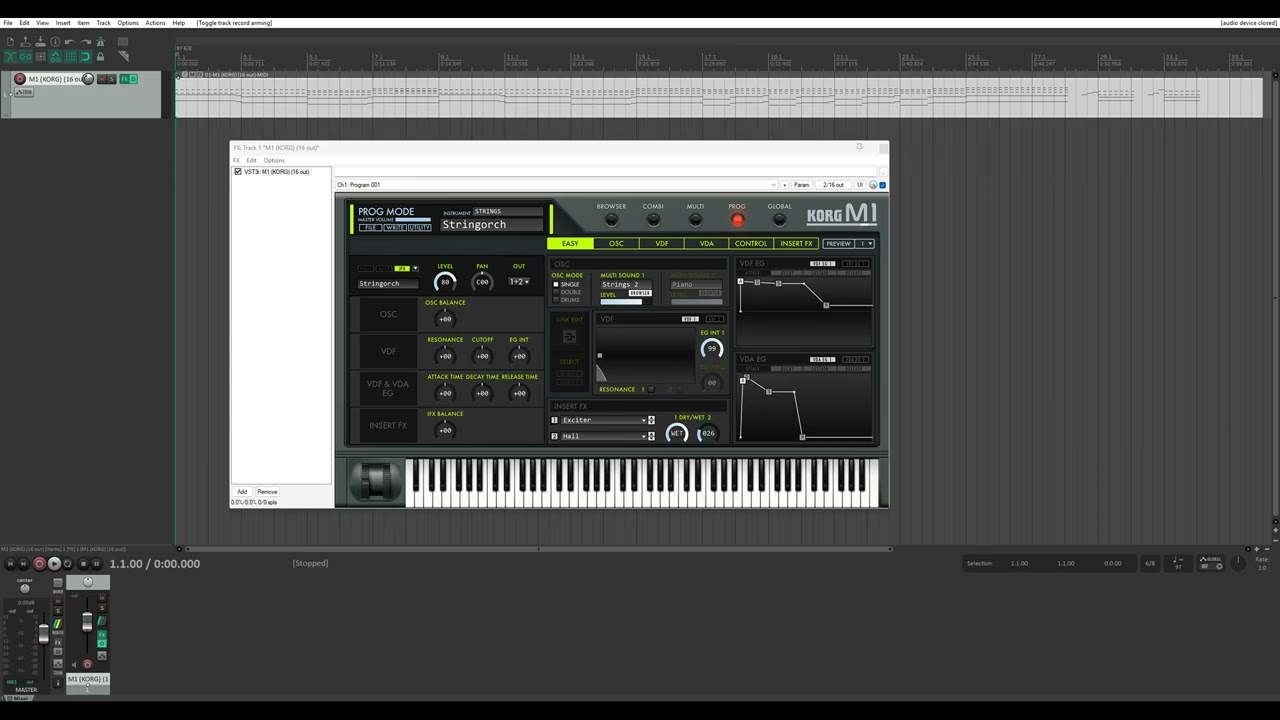Open the File menu
1280x720 pixels.
pyautogui.click(x=8, y=22)
